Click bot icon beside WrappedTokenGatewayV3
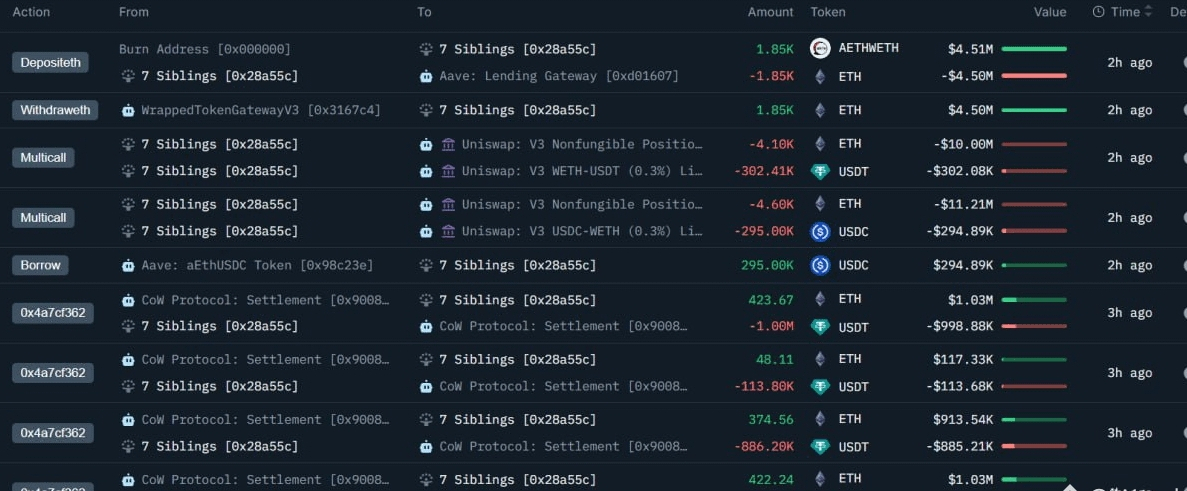Image resolution: width=1187 pixels, height=491 pixels. click(129, 110)
